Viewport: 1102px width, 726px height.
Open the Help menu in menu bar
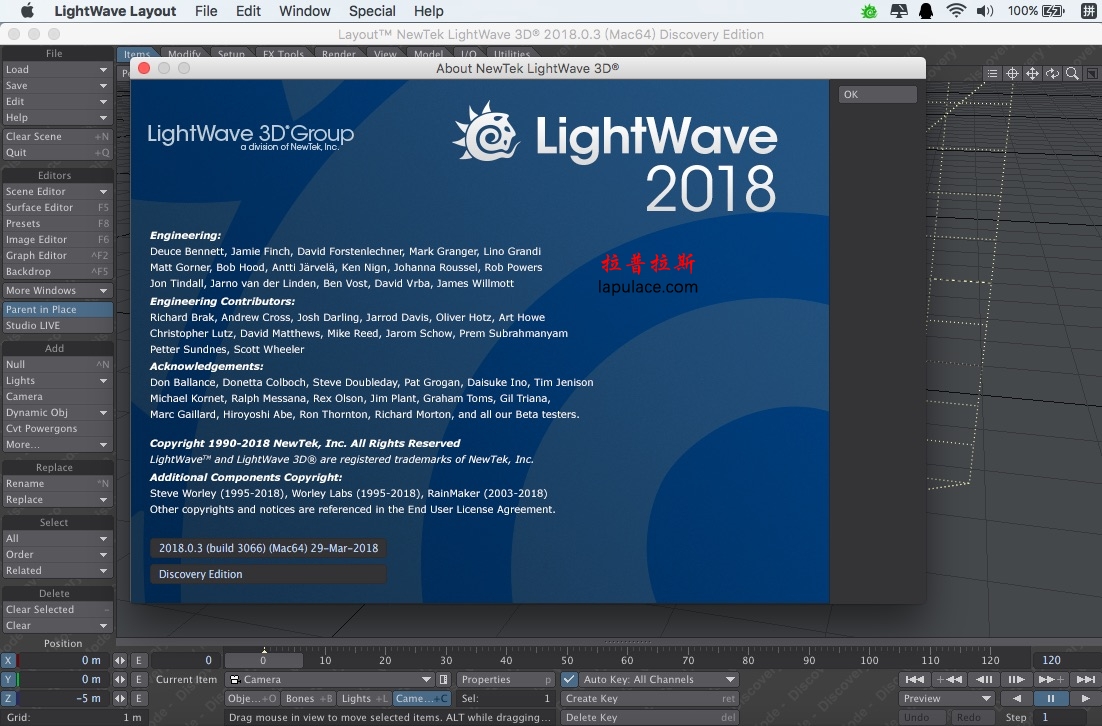(428, 11)
